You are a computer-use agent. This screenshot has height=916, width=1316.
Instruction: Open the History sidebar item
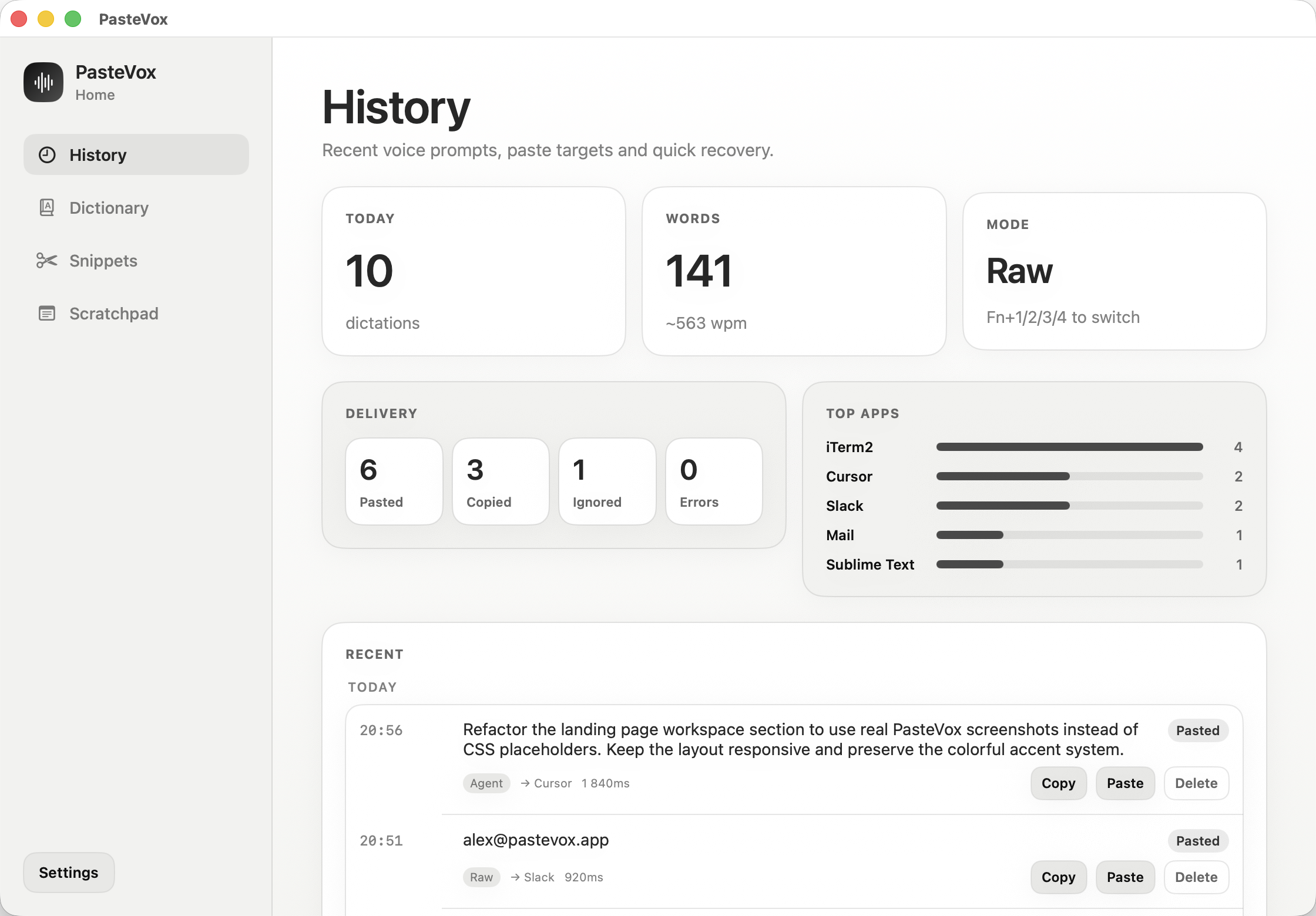(x=136, y=154)
